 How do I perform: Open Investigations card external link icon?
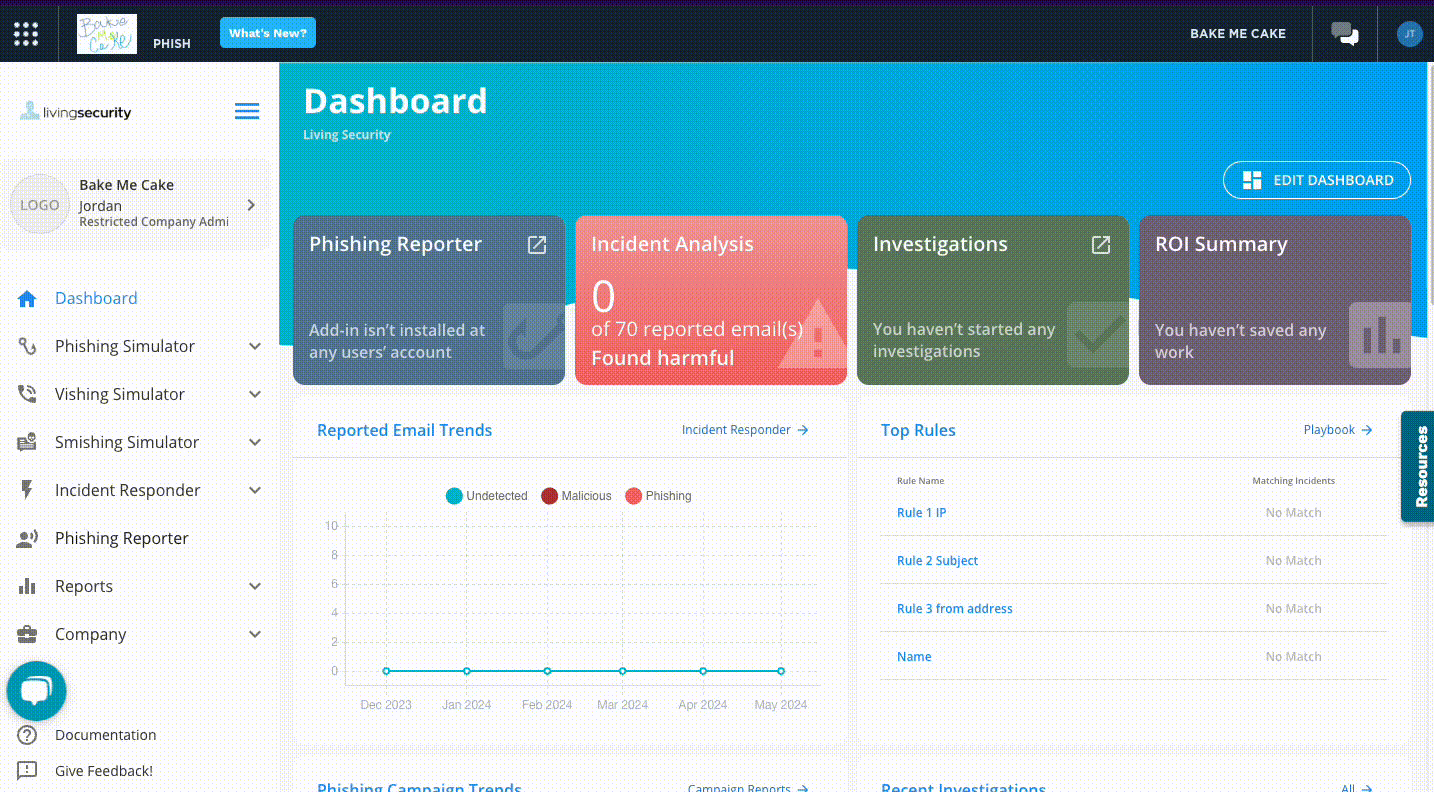[1101, 245]
